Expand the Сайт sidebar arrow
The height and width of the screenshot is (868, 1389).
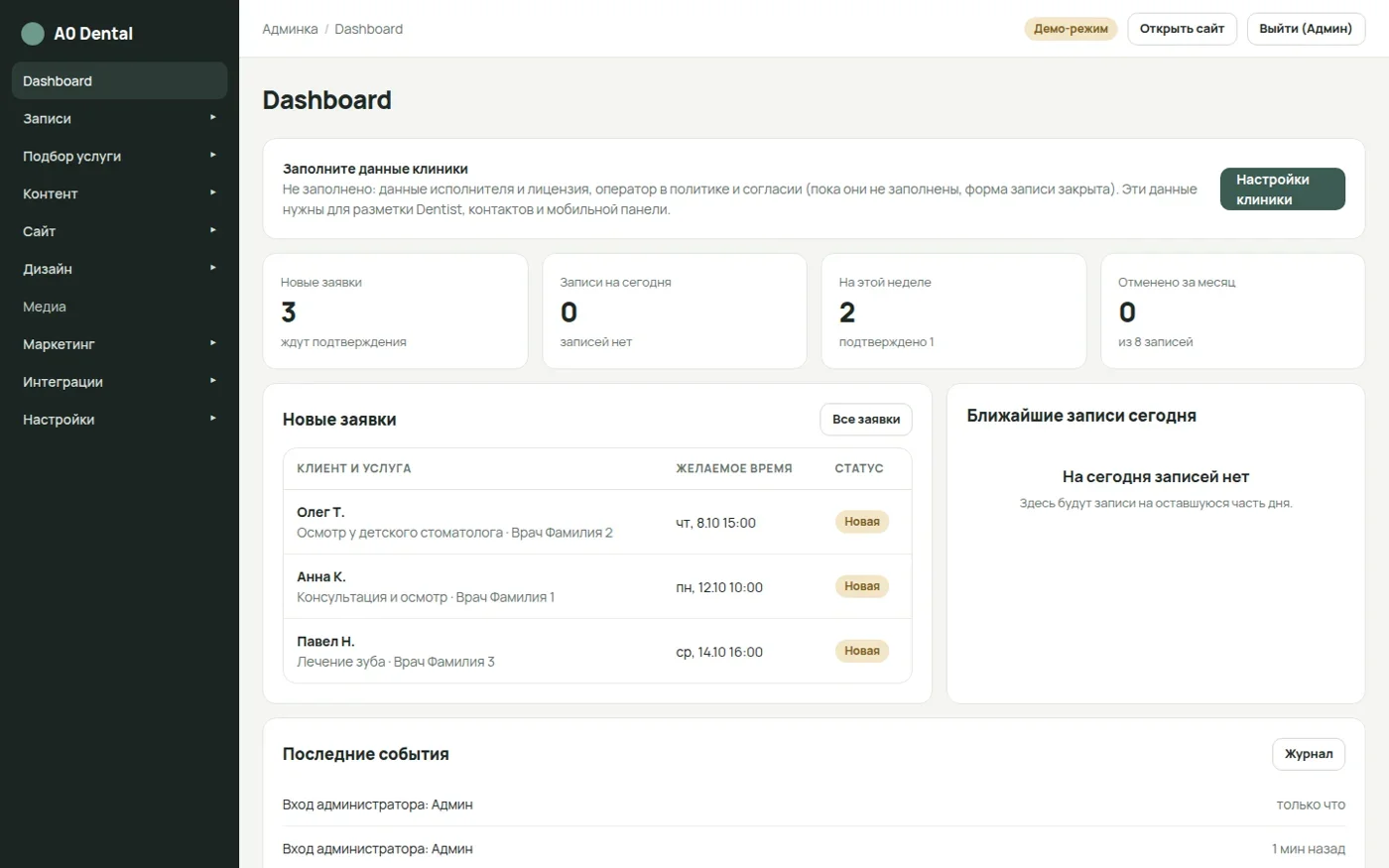click(212, 231)
